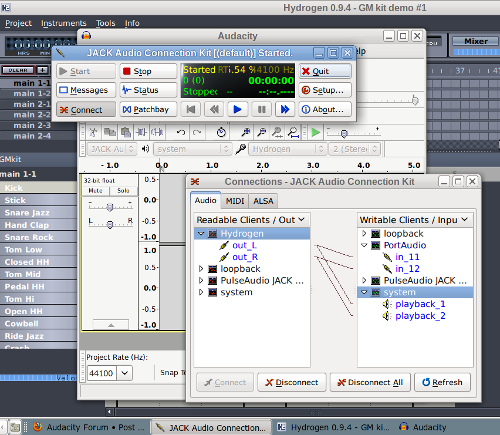Click Stop button in JACK control
The height and width of the screenshot is (435, 500).
pos(148,71)
